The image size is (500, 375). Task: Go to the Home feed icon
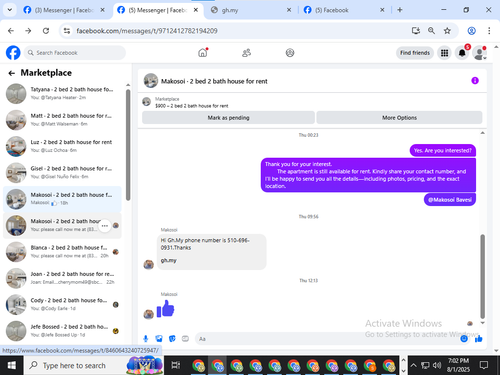[x=203, y=53]
